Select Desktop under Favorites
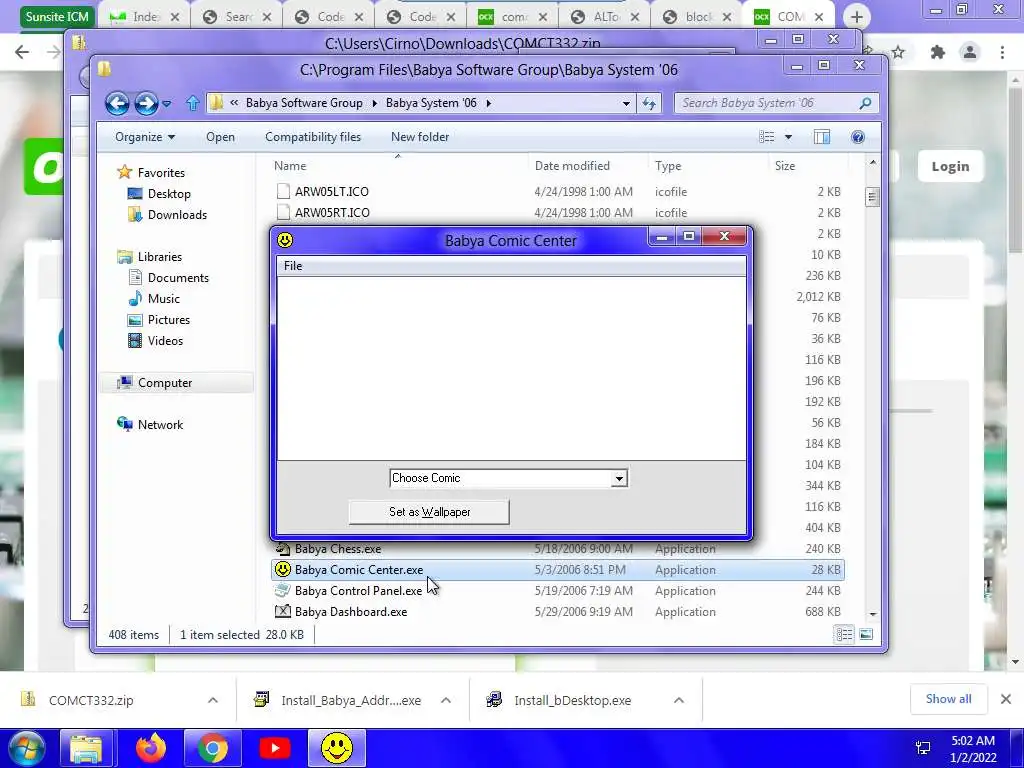The height and width of the screenshot is (768, 1024). coord(168,194)
